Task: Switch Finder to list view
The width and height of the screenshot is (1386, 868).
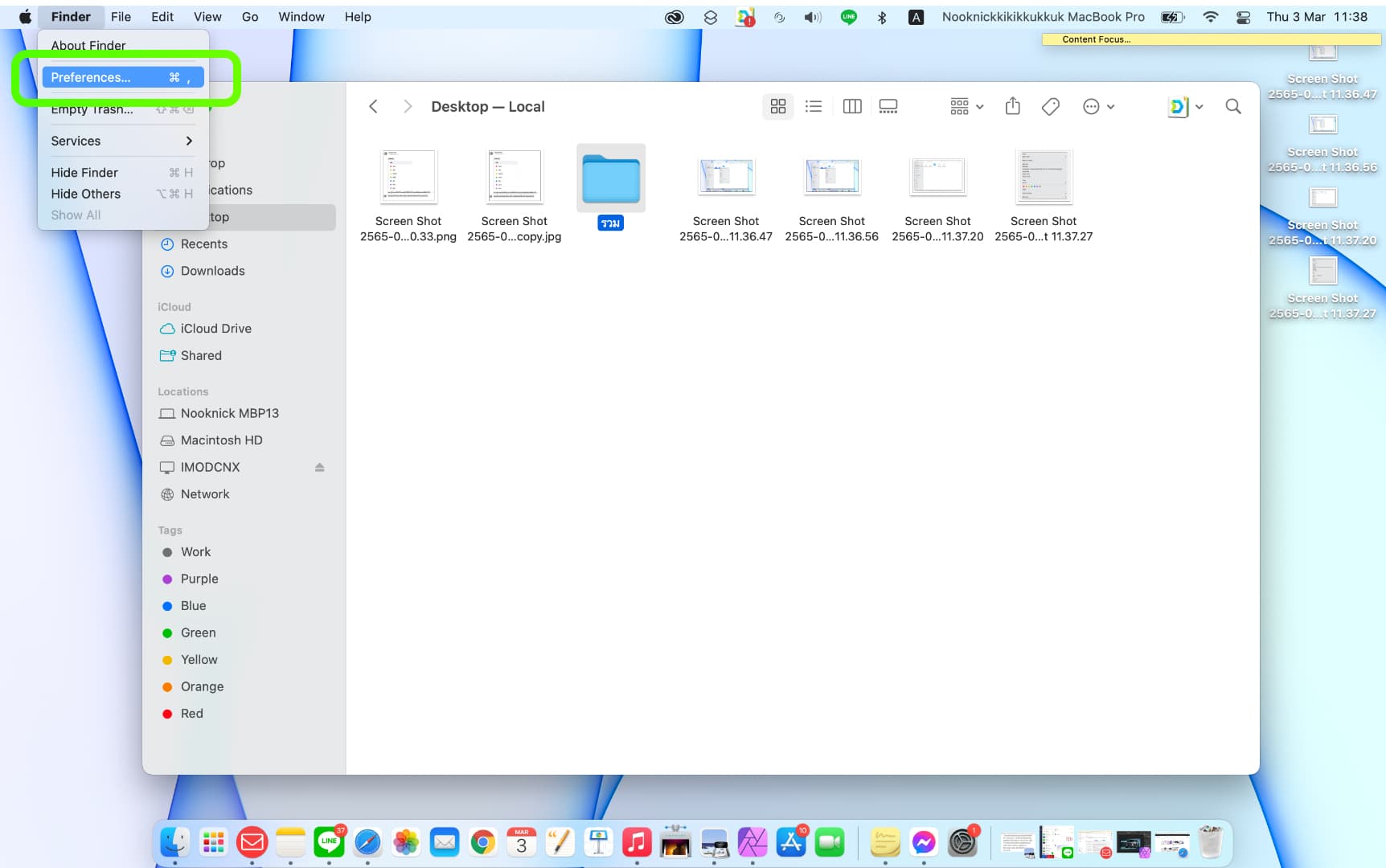Action: click(814, 106)
